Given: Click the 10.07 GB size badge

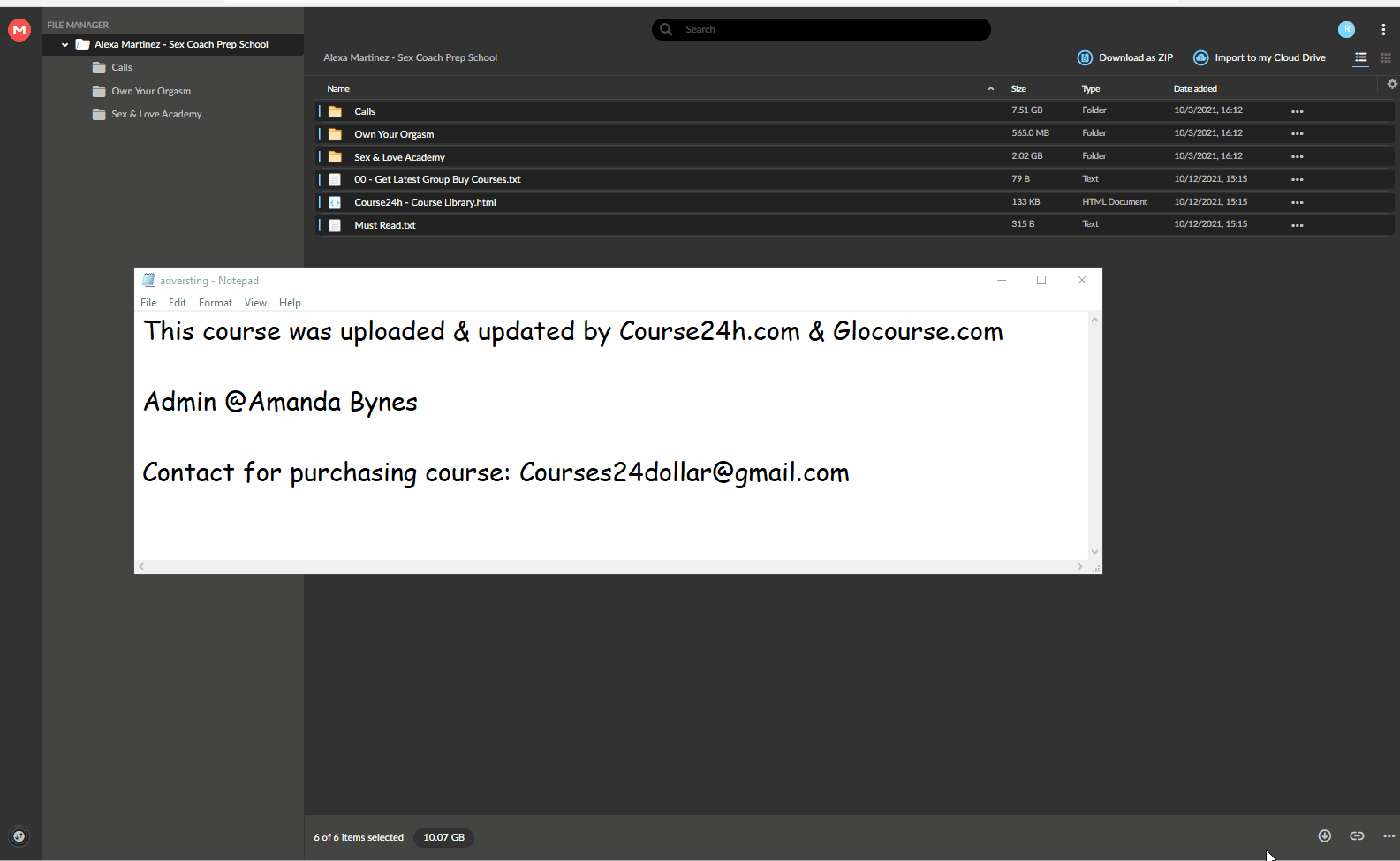Looking at the screenshot, I should tap(443, 837).
